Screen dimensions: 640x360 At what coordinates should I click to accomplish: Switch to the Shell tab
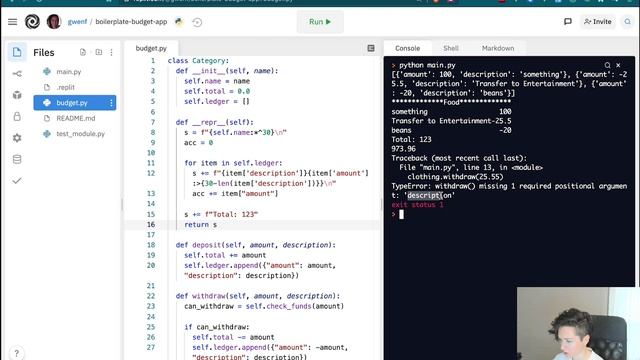coord(451,48)
